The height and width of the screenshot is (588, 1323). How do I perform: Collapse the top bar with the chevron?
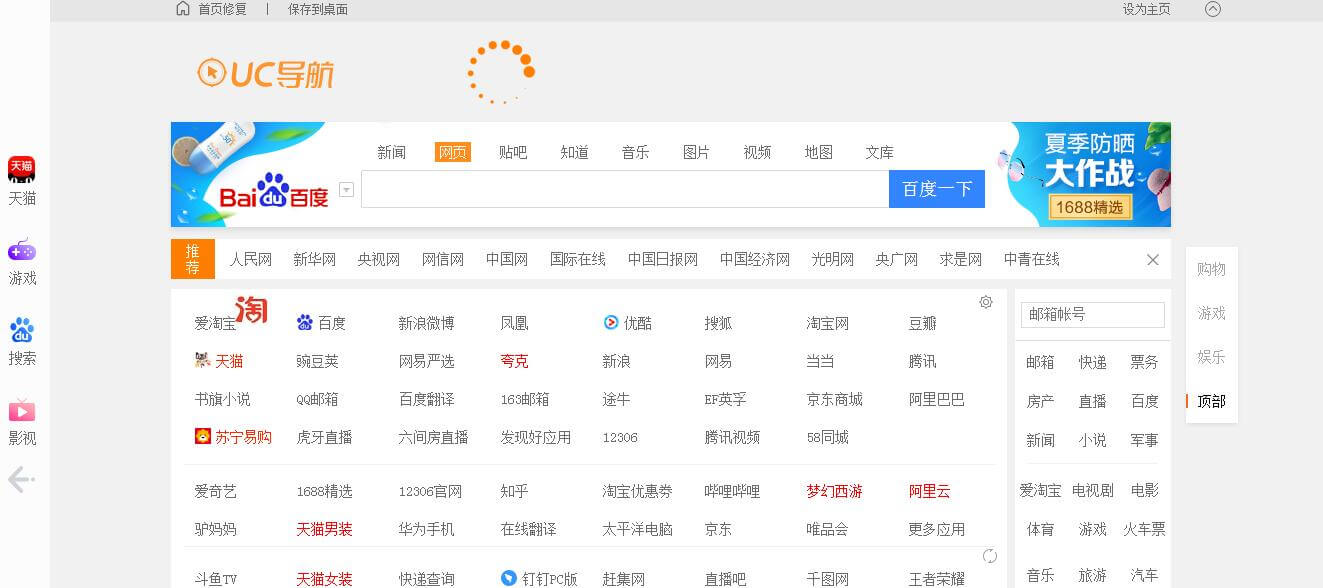tap(1213, 9)
